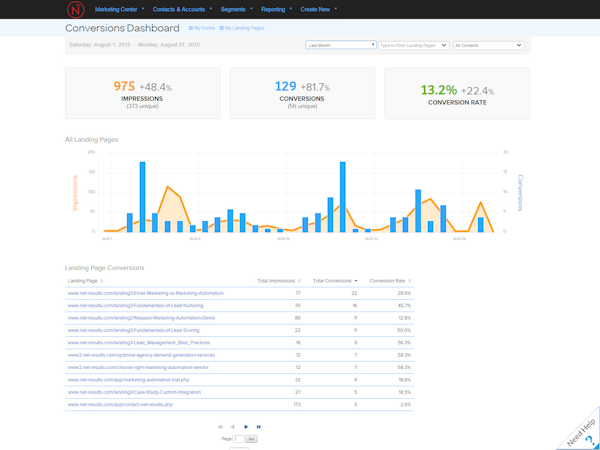The height and width of the screenshot is (450, 600).
Task: Expand the Reporting menu
Action: click(x=274, y=9)
